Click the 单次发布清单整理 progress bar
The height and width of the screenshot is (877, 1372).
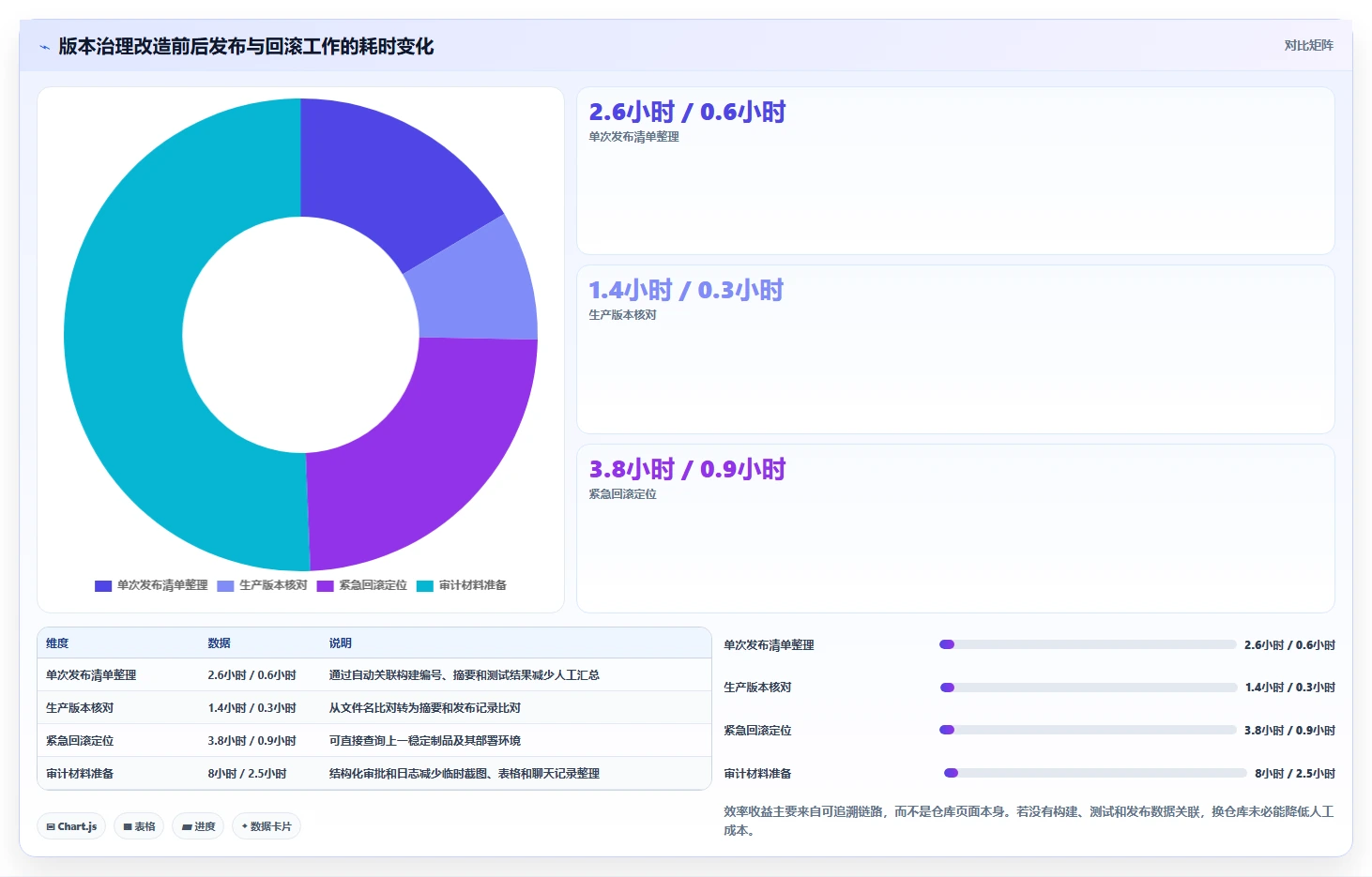(1088, 644)
